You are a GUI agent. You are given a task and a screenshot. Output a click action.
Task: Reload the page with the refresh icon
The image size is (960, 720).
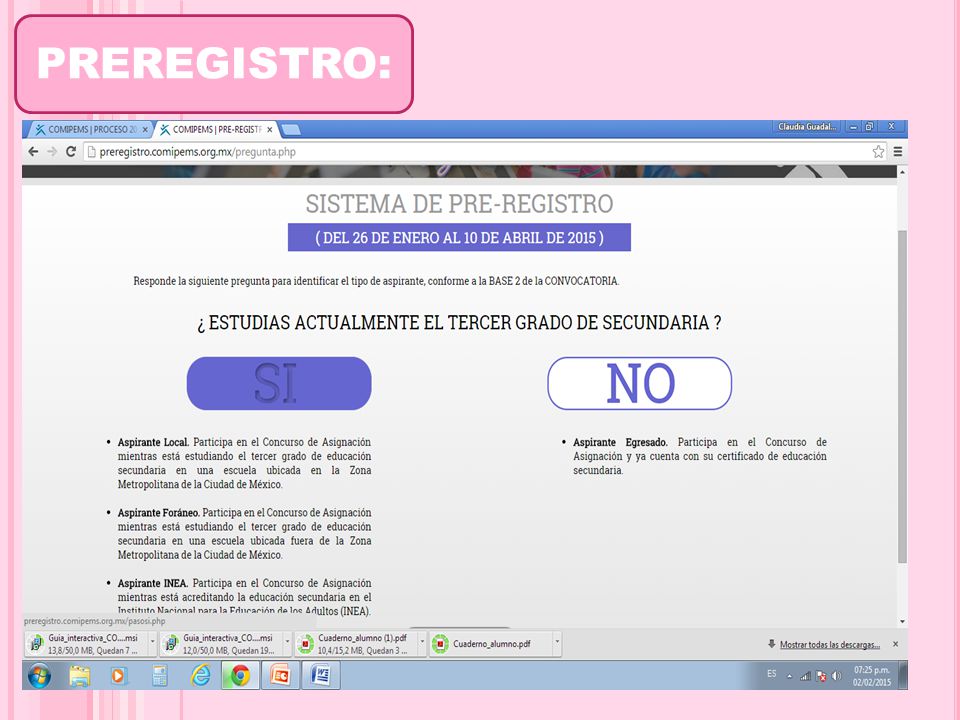point(71,151)
